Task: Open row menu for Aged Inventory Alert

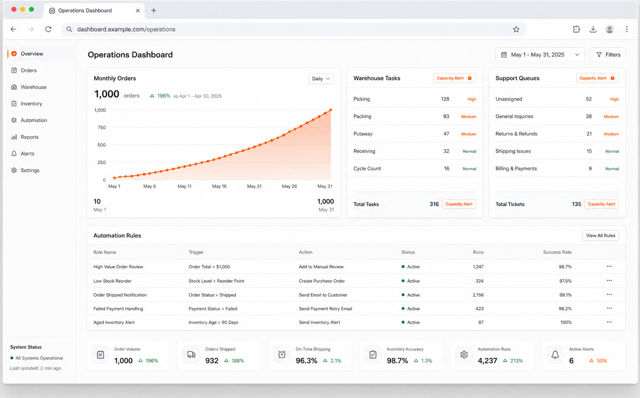Action: 609,322
